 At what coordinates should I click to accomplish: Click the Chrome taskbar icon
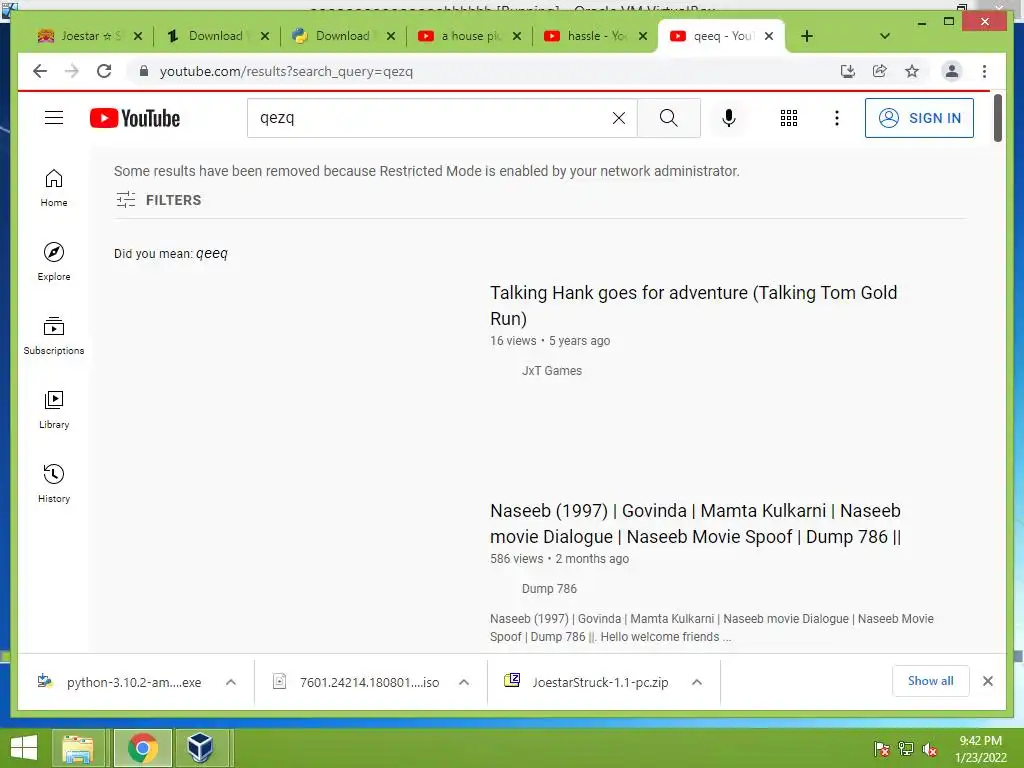click(142, 748)
